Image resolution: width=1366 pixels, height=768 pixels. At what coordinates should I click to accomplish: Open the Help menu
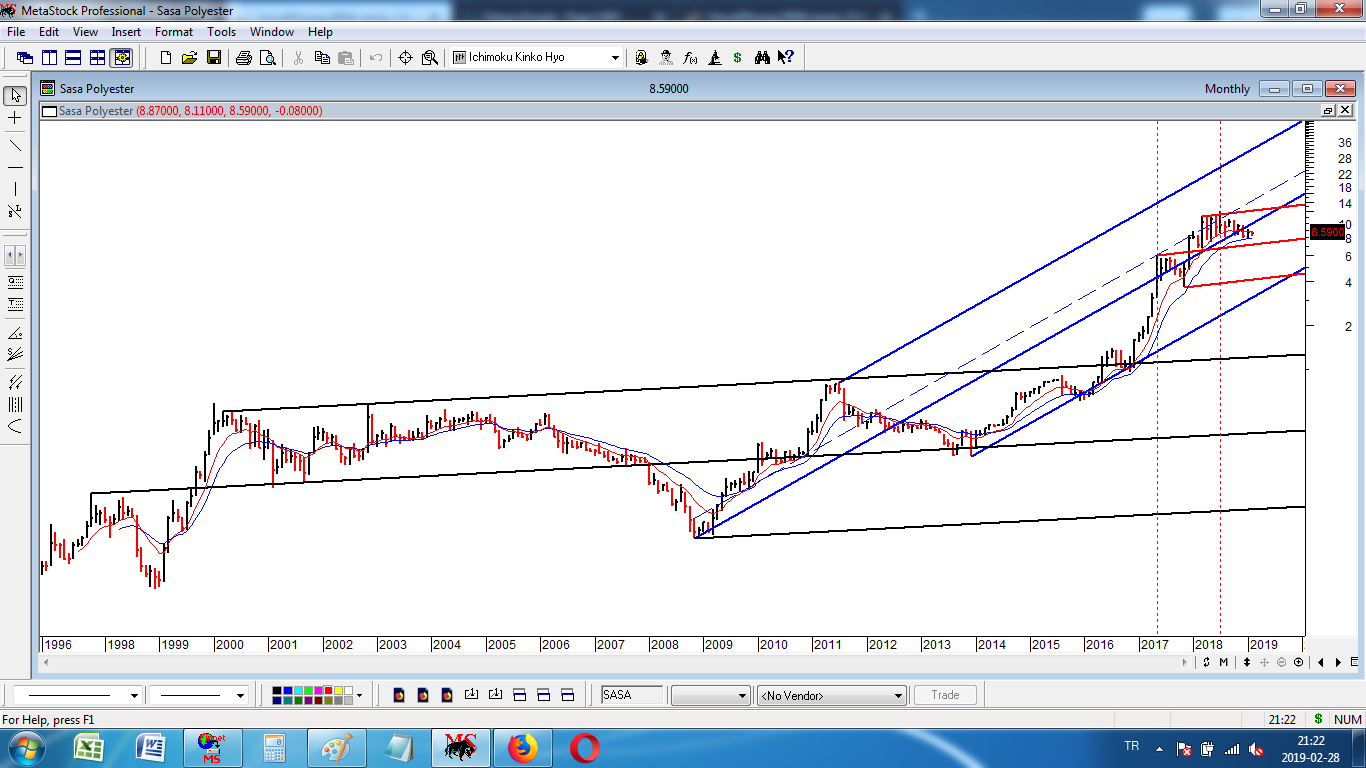pyautogui.click(x=320, y=32)
